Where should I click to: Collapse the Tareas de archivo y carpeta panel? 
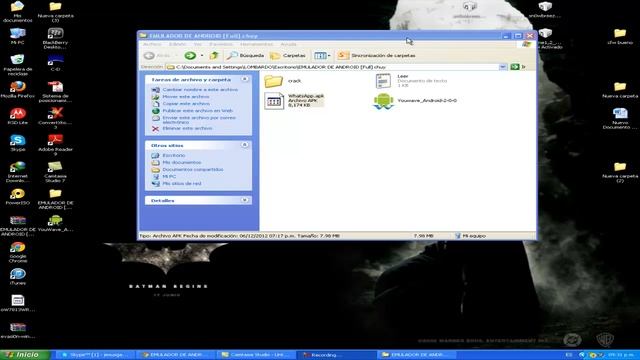coord(244,79)
